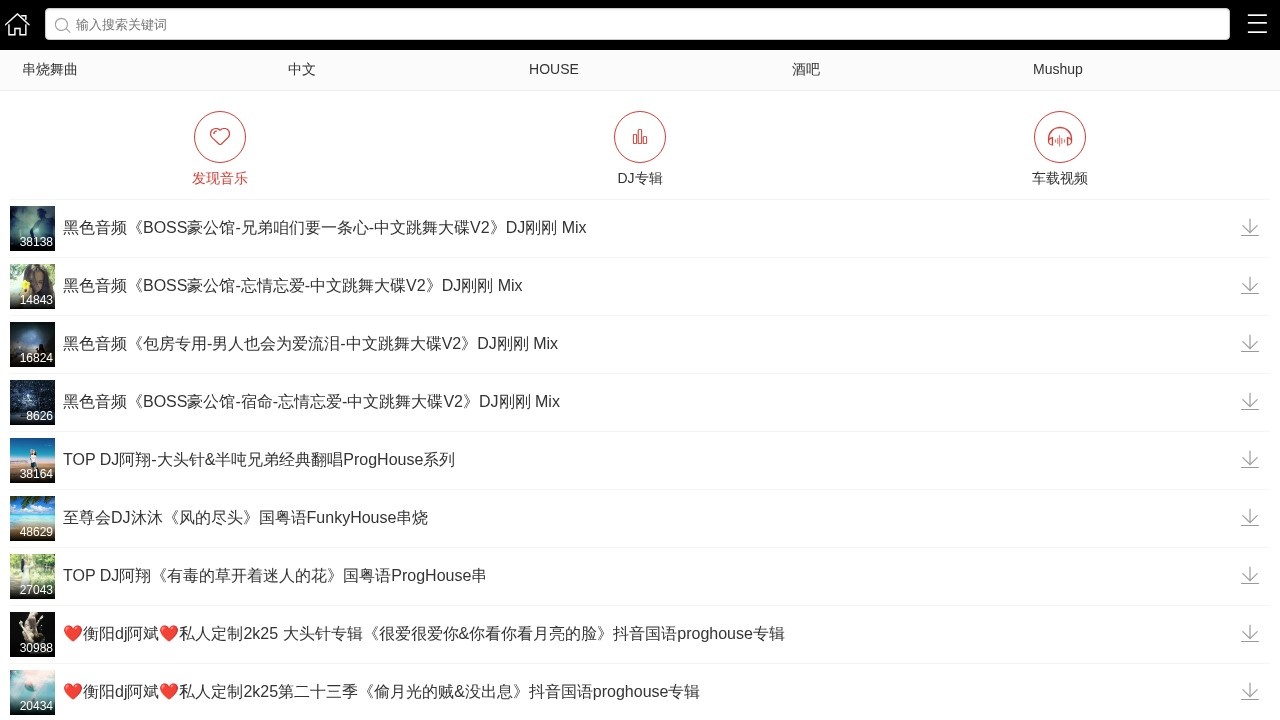Screen dimensions: 1280x720
Task: Switch to the 中文 category tab
Action: tap(301, 69)
